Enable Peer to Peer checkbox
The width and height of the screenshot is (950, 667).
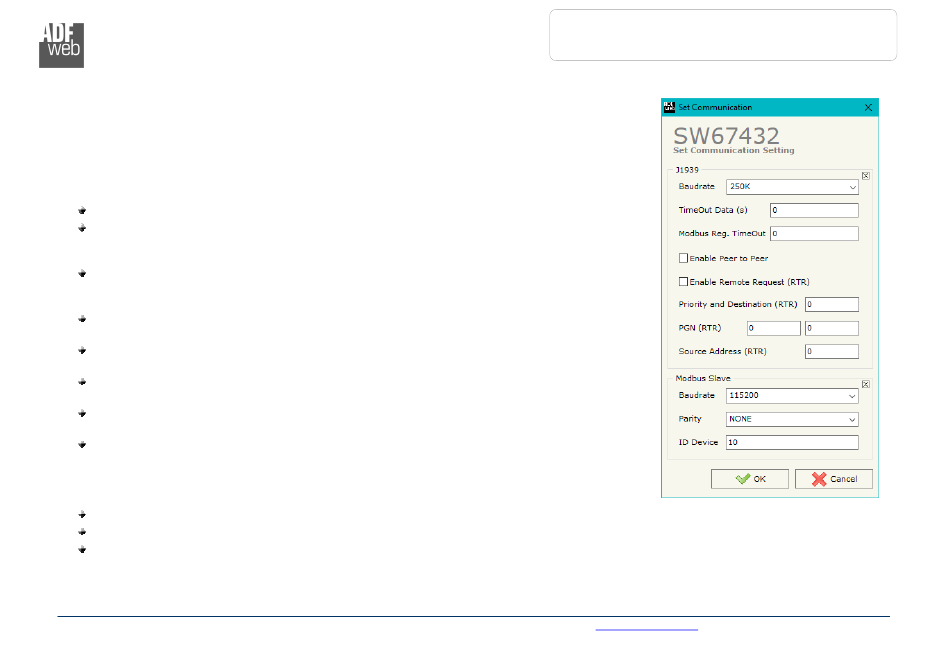[x=683, y=258]
